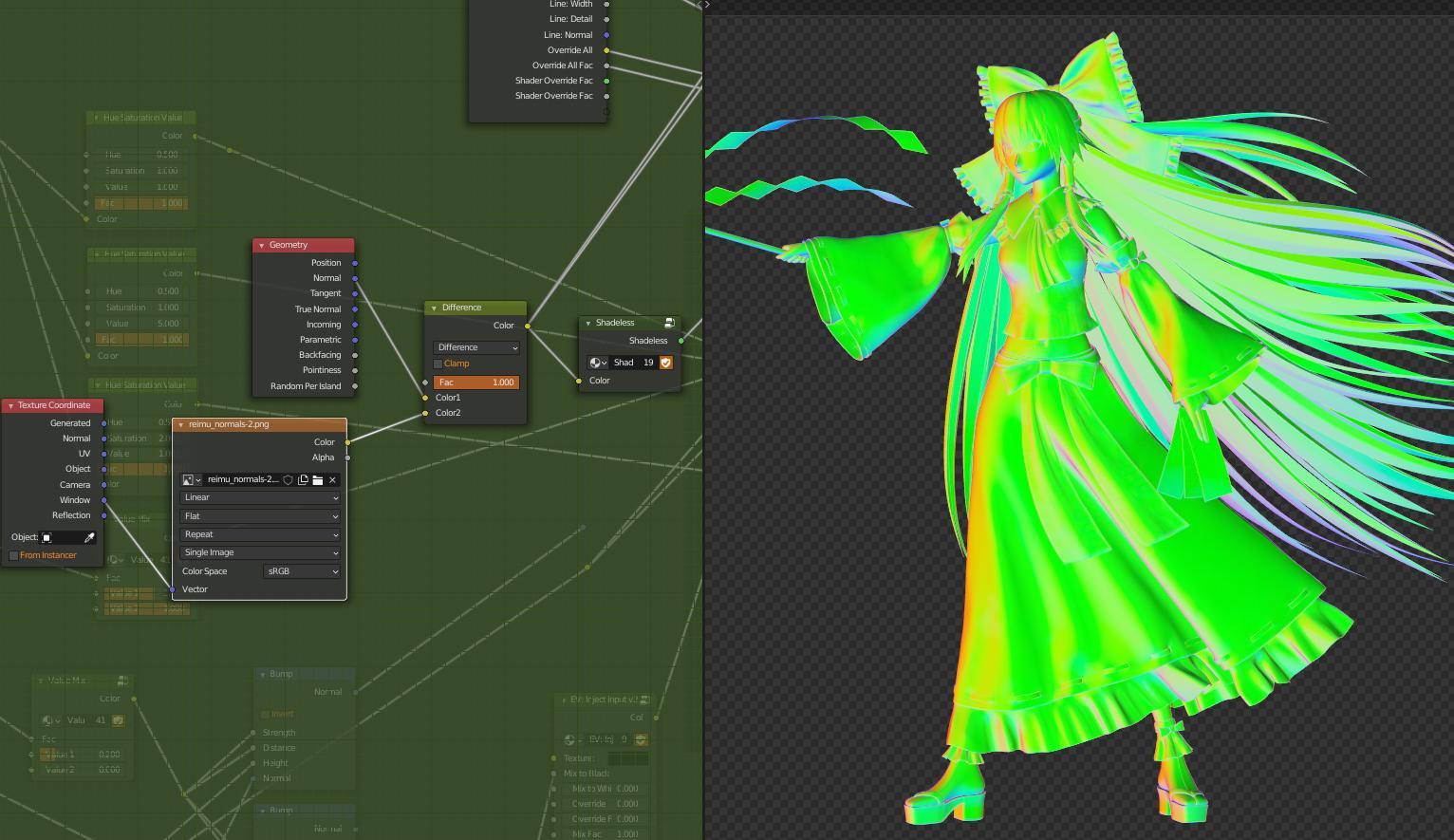
Task: Open the sRGB Color Space dropdown
Action: 302,571
